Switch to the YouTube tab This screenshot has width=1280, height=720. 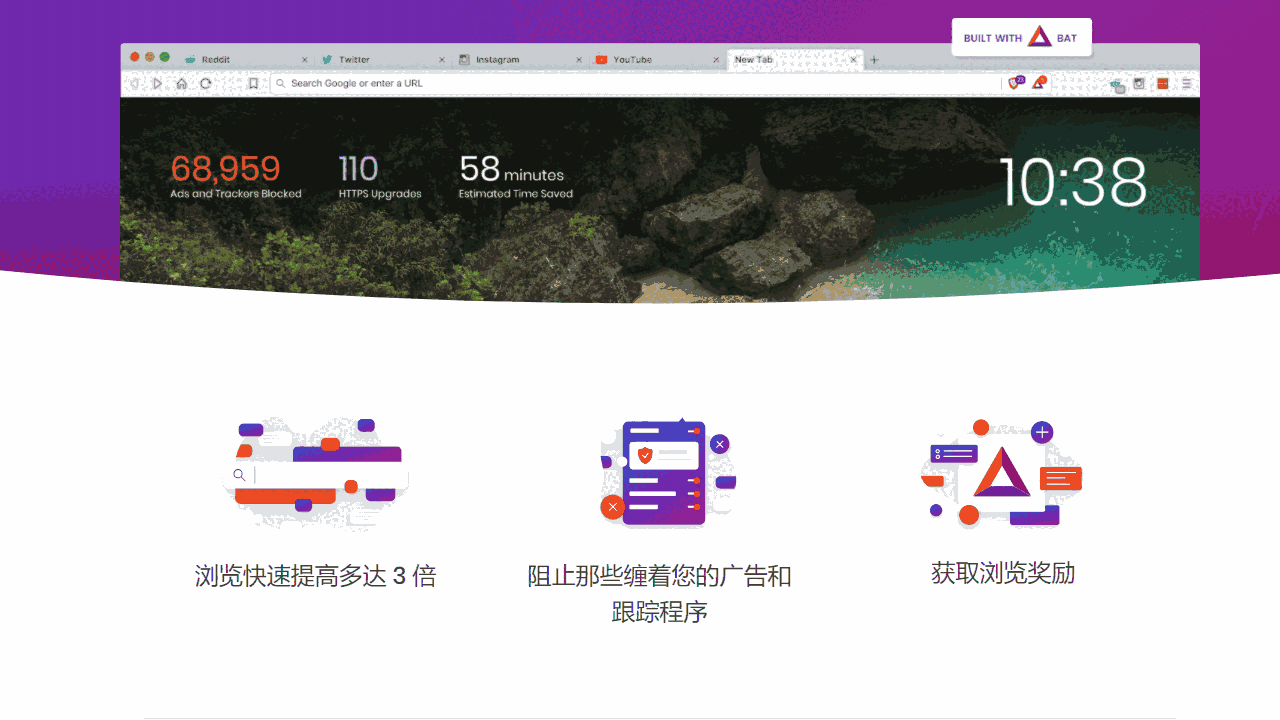[635, 60]
